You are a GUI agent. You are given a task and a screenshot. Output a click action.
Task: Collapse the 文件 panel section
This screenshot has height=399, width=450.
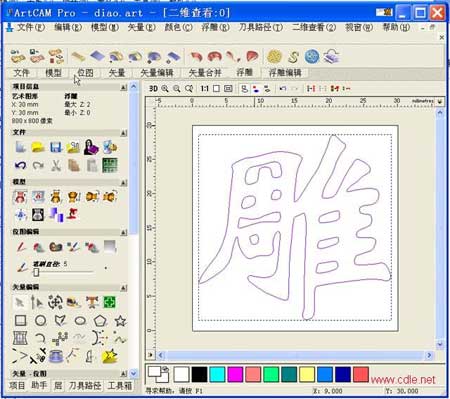[124, 133]
